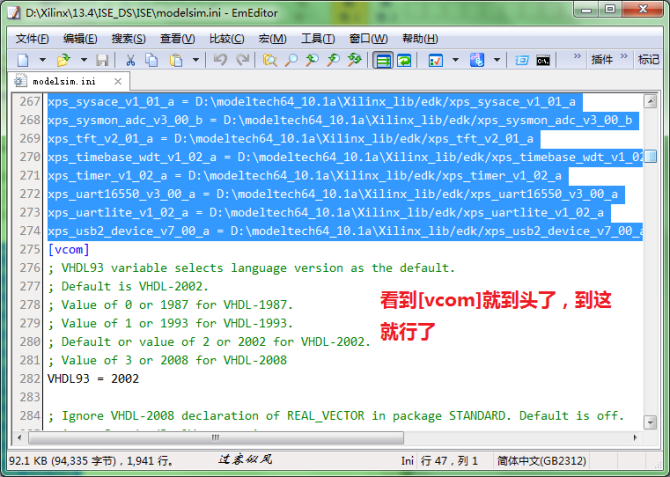Image resolution: width=670 pixels, height=477 pixels.
Task: Click the Copy icon
Action: [x=152, y=60]
